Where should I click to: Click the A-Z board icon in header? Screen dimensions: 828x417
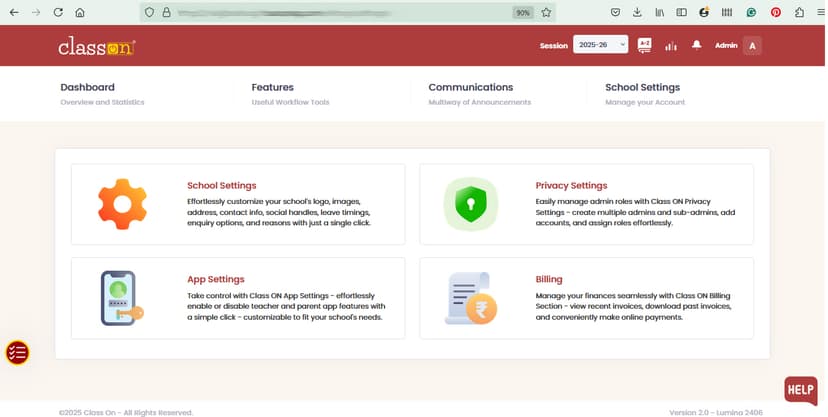(644, 45)
